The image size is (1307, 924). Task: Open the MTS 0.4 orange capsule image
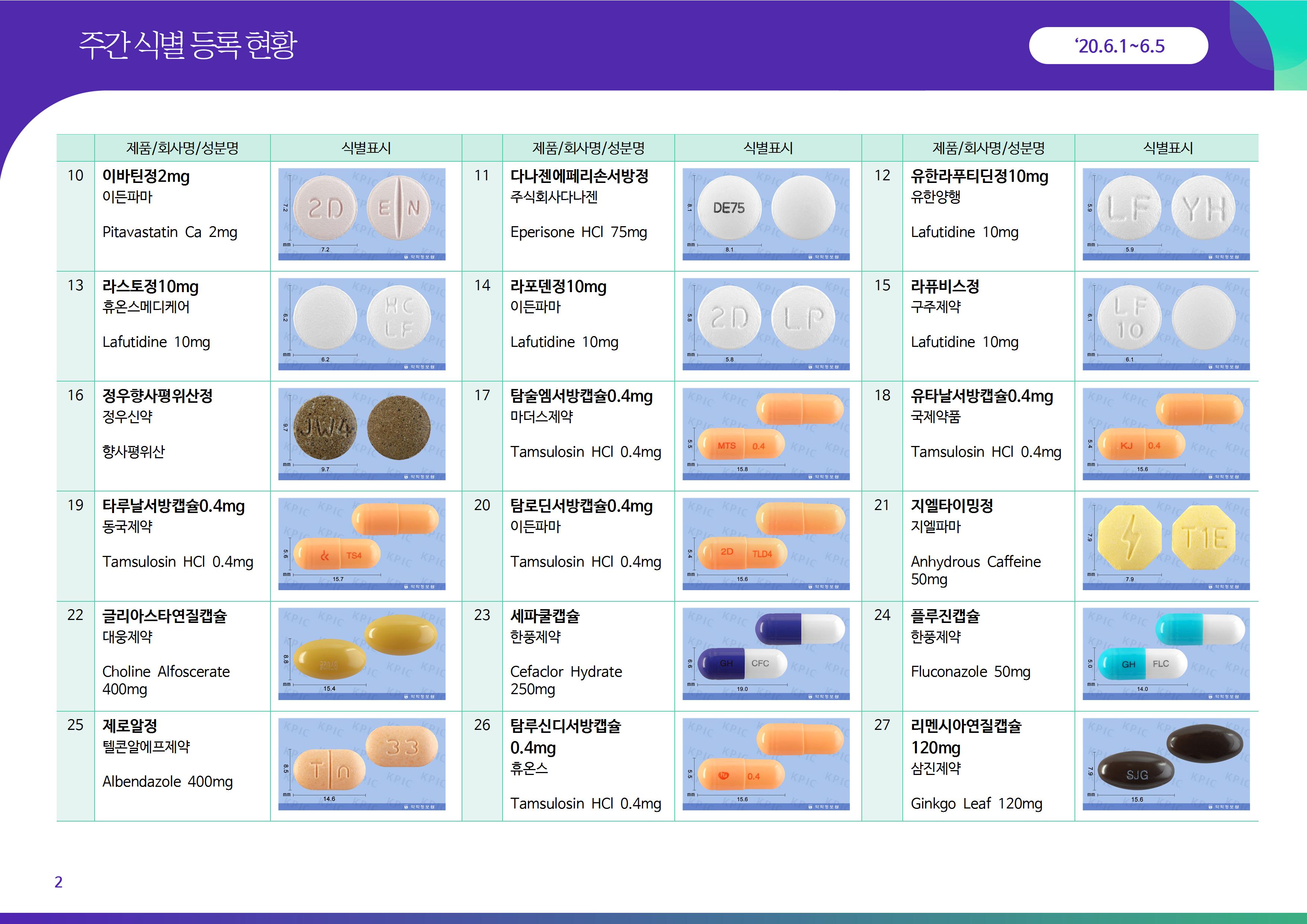(x=741, y=445)
